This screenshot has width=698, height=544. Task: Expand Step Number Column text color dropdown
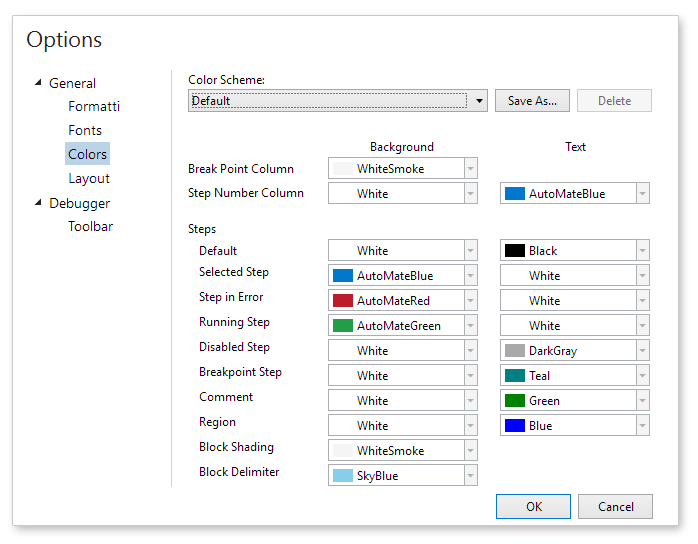[x=642, y=194]
